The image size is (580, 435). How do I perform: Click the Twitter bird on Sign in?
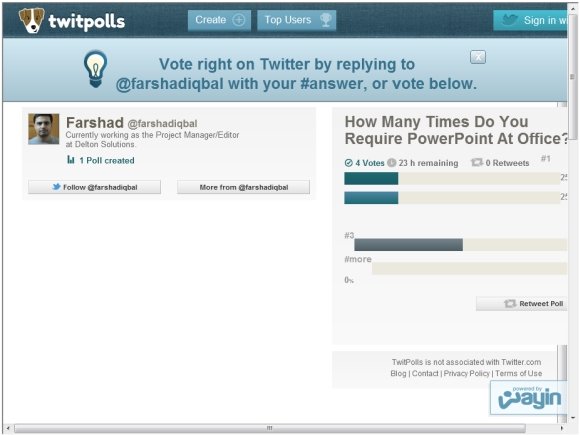pyautogui.click(x=509, y=20)
